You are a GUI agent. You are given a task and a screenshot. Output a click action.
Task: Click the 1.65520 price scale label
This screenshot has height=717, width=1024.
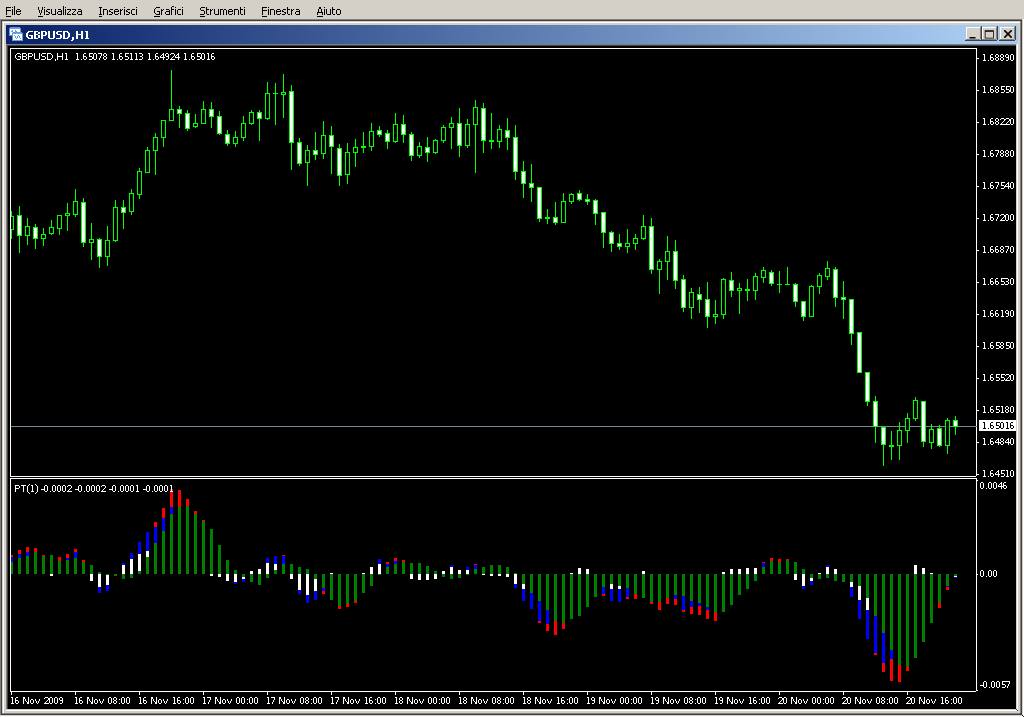[x=999, y=377]
